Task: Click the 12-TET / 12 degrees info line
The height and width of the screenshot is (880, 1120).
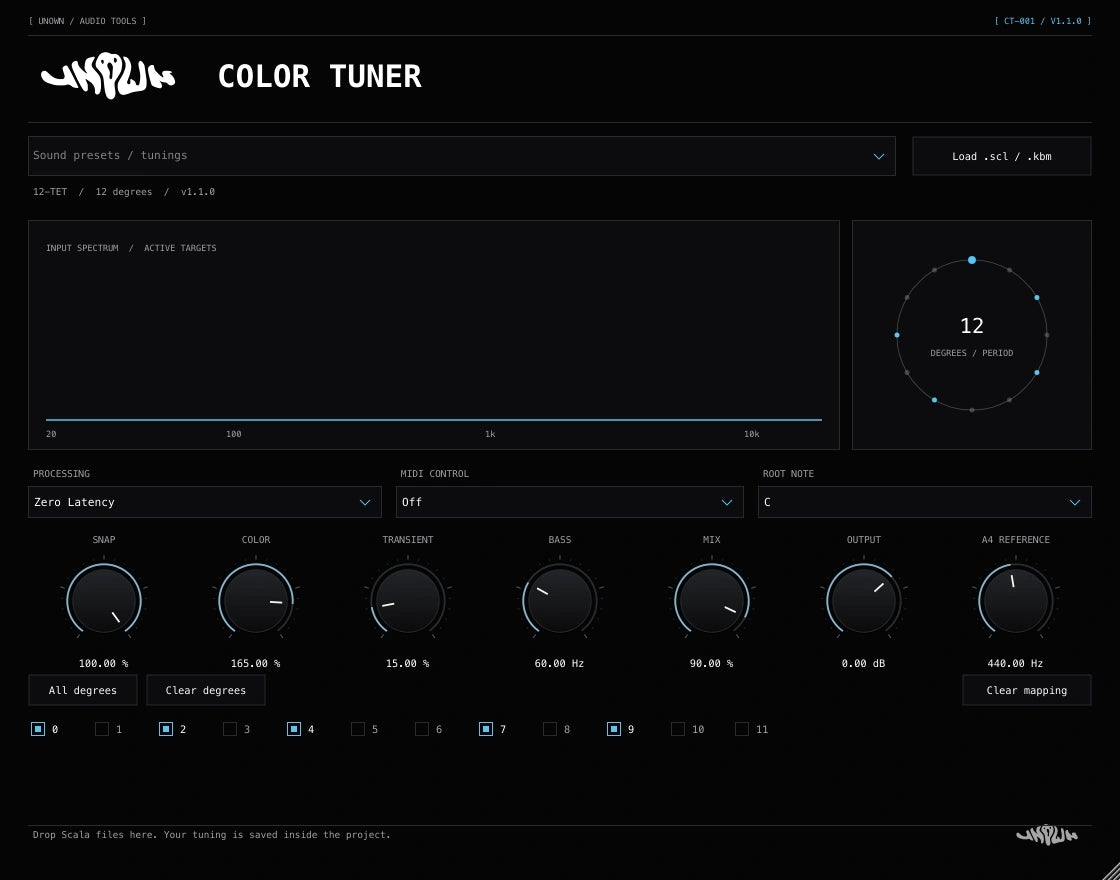Action: pyautogui.click(x=124, y=191)
